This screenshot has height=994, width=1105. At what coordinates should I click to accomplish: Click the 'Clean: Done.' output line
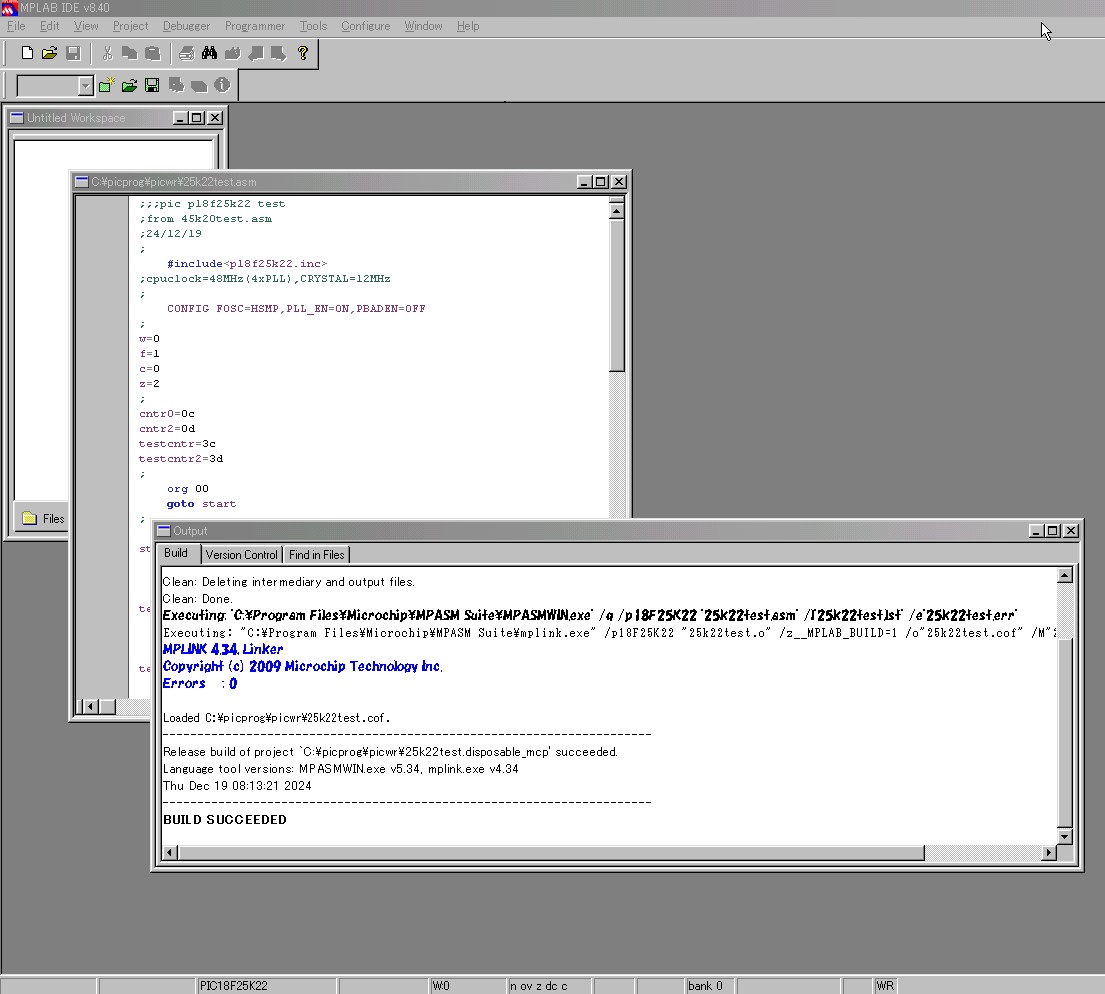click(x=197, y=599)
